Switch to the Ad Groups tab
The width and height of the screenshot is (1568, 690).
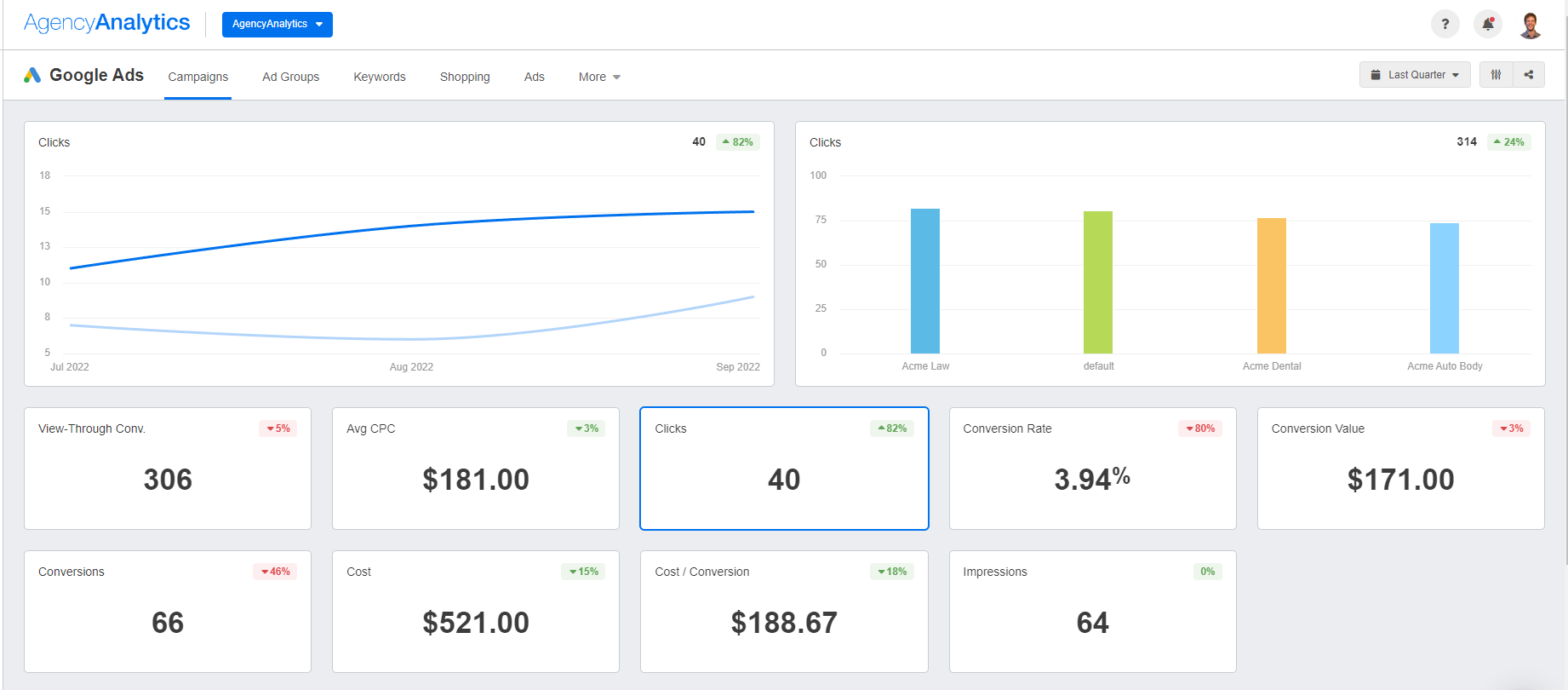coord(291,77)
